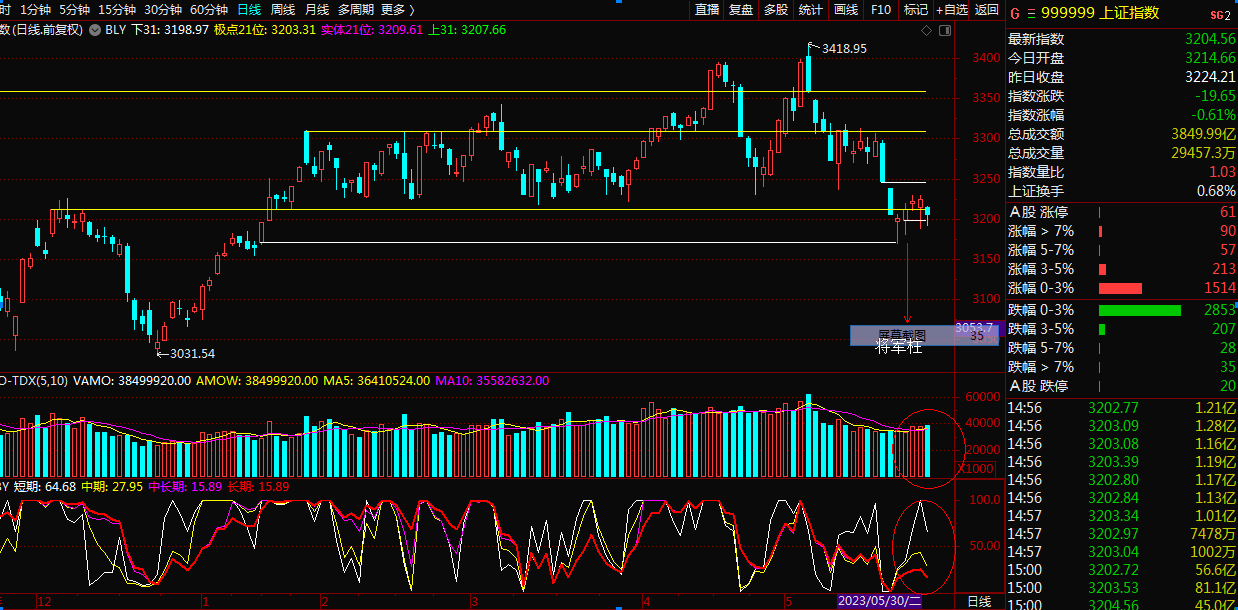Switch to 周线 weekly chart
Viewport: 1238px width, 610px height.
pos(283,10)
